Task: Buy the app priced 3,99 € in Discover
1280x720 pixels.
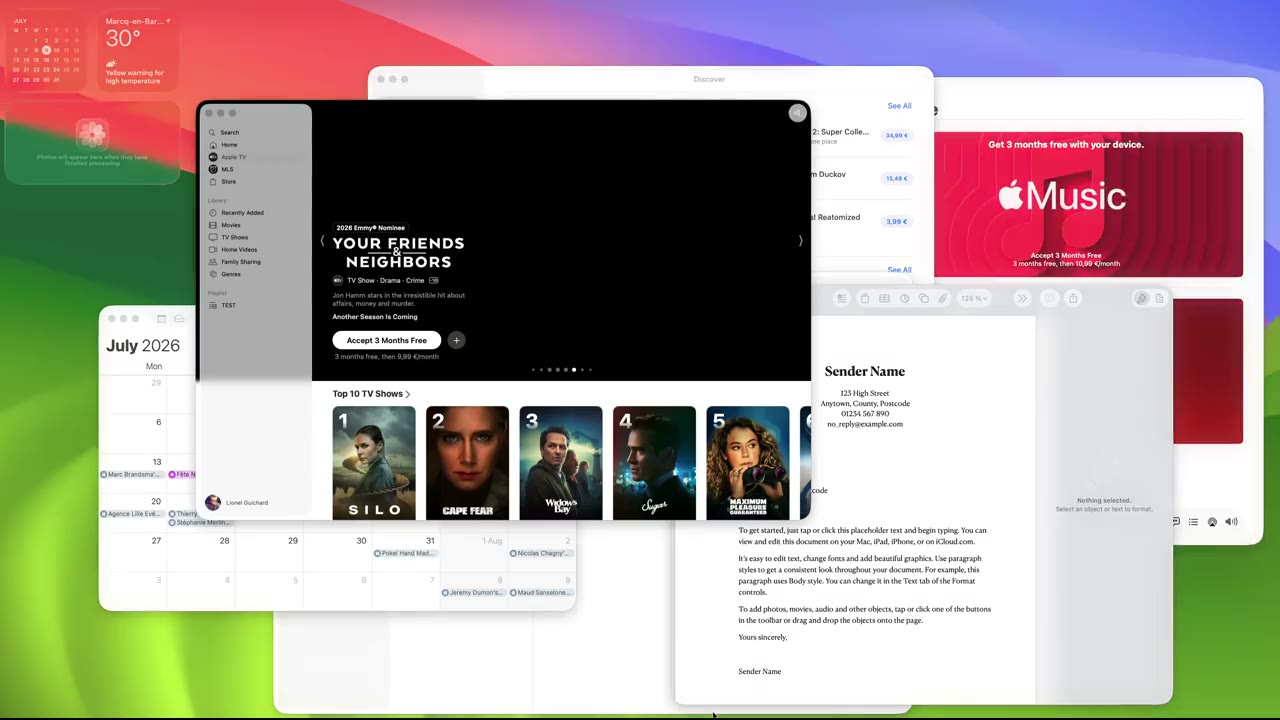Action: (896, 221)
